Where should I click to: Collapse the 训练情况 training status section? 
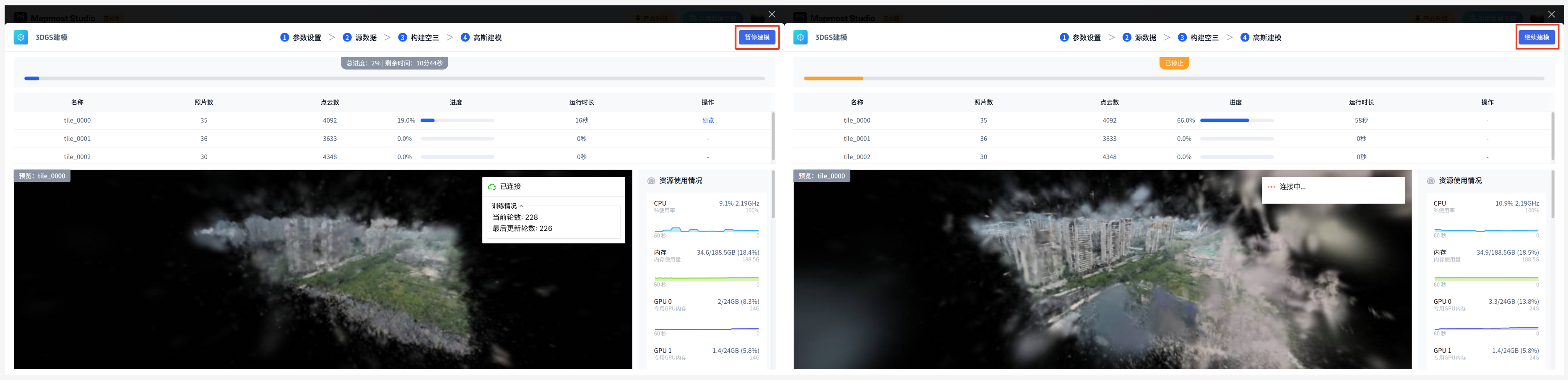pos(521,206)
